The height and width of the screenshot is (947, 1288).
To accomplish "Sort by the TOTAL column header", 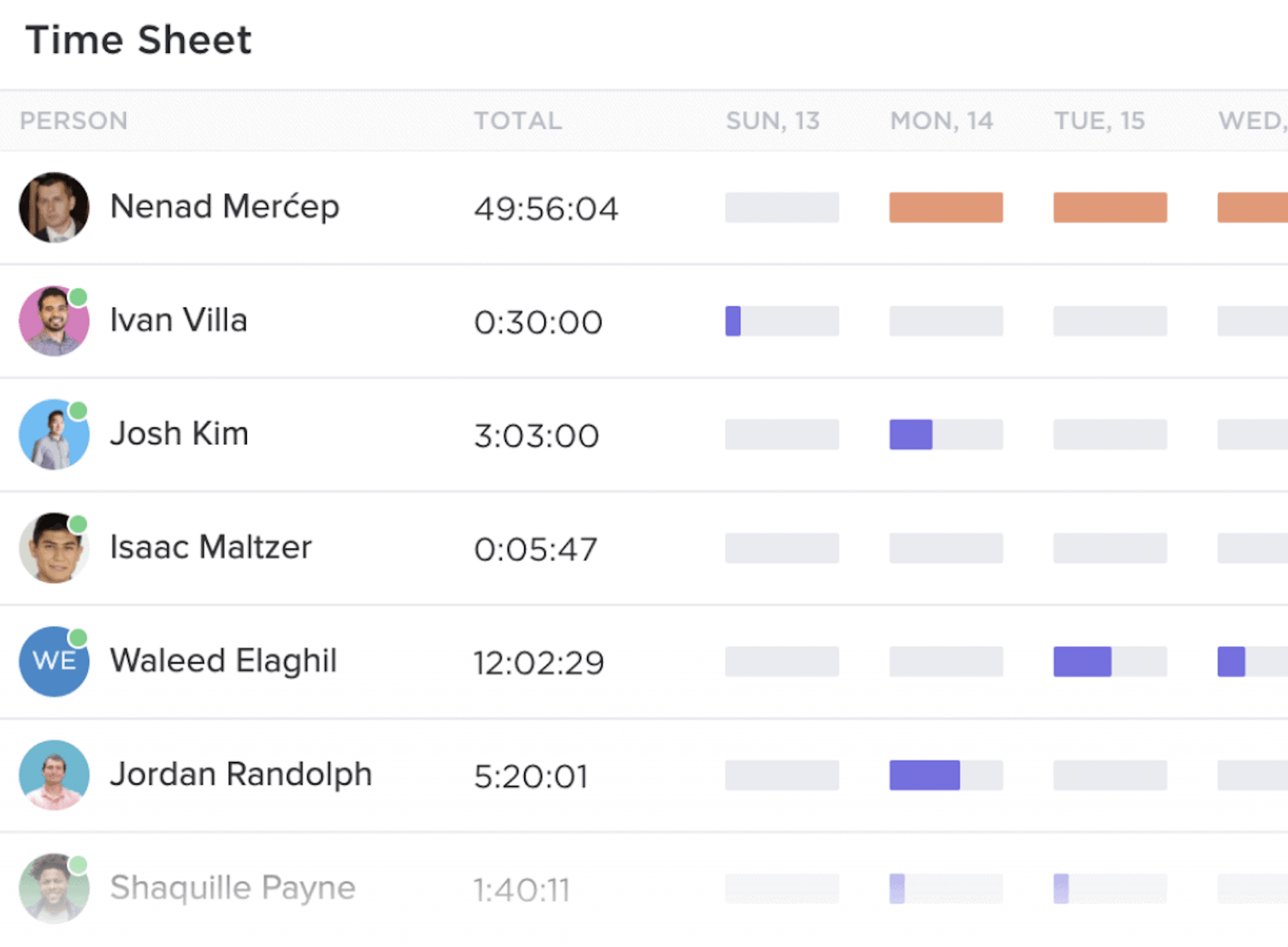I will (x=518, y=121).
